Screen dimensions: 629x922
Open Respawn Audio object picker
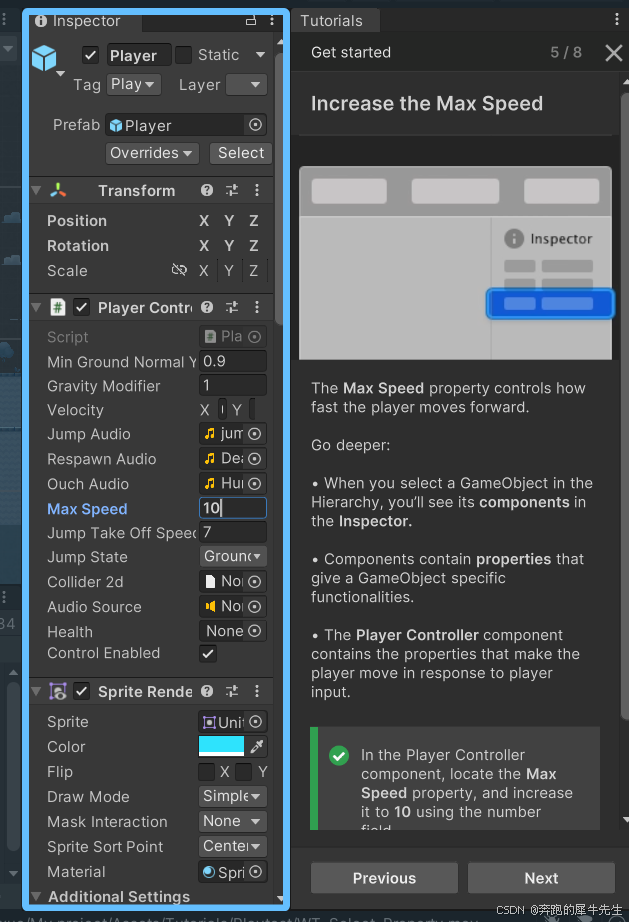click(x=255, y=459)
